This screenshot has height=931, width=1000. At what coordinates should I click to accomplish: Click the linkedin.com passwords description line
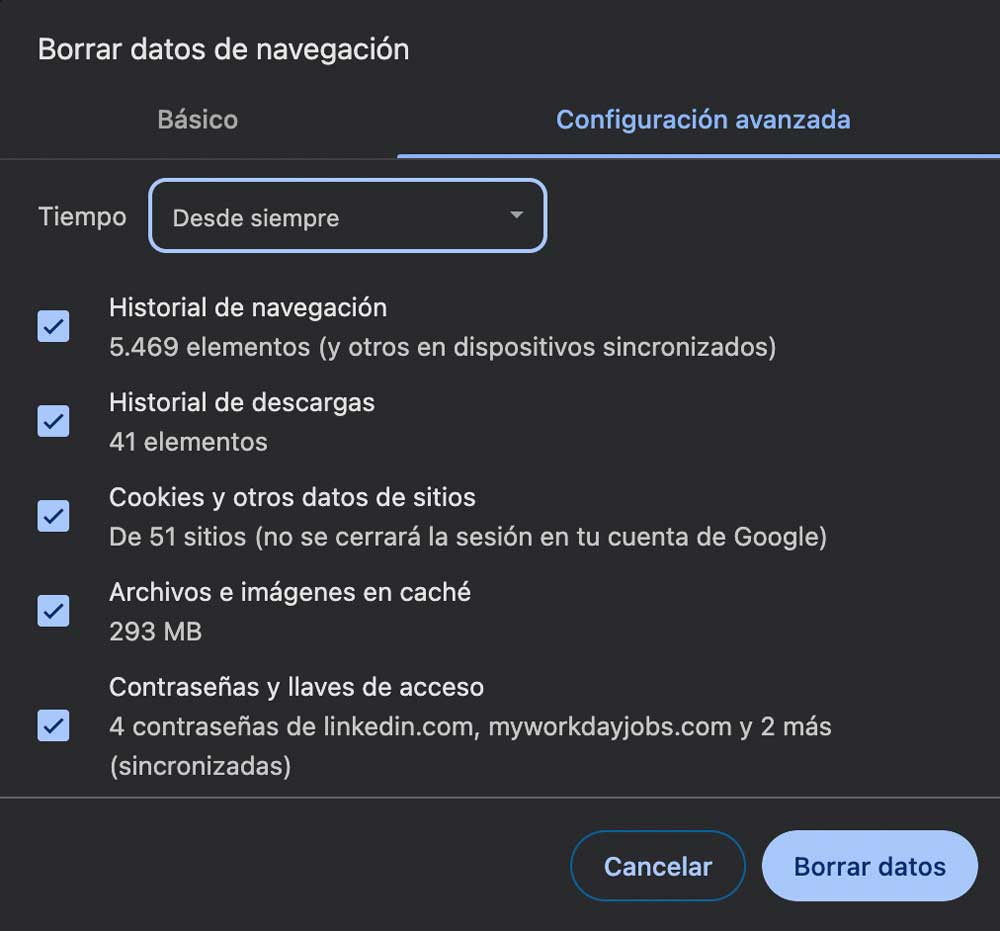470,726
